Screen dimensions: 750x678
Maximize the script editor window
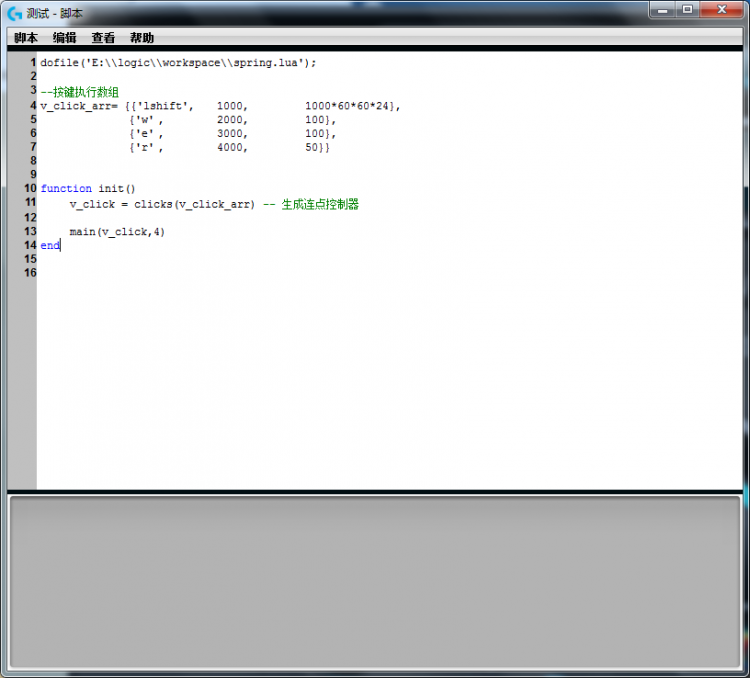click(688, 9)
